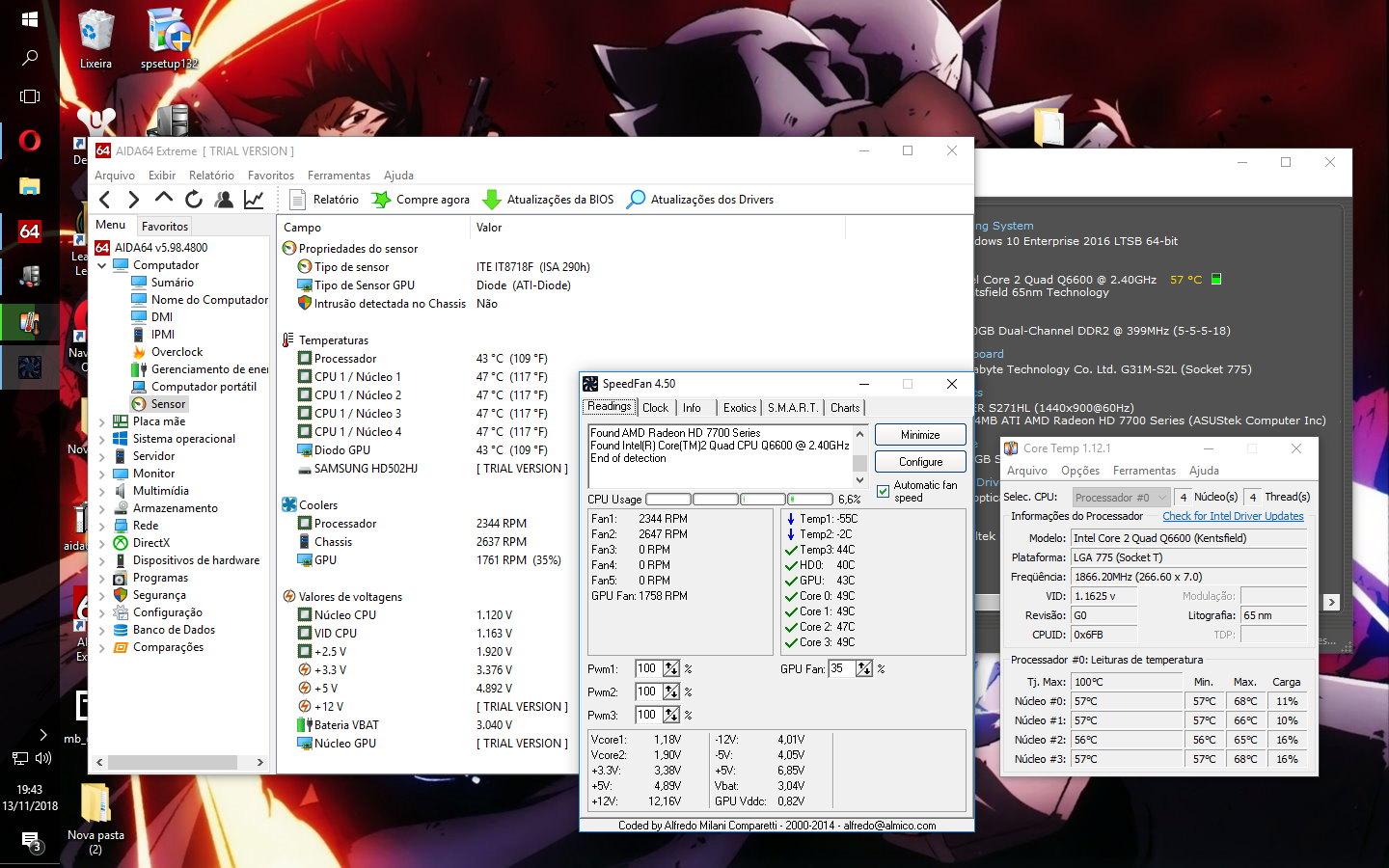Open Atualizações da BIOS
Screen dimensions: 1389x868
coord(548,200)
